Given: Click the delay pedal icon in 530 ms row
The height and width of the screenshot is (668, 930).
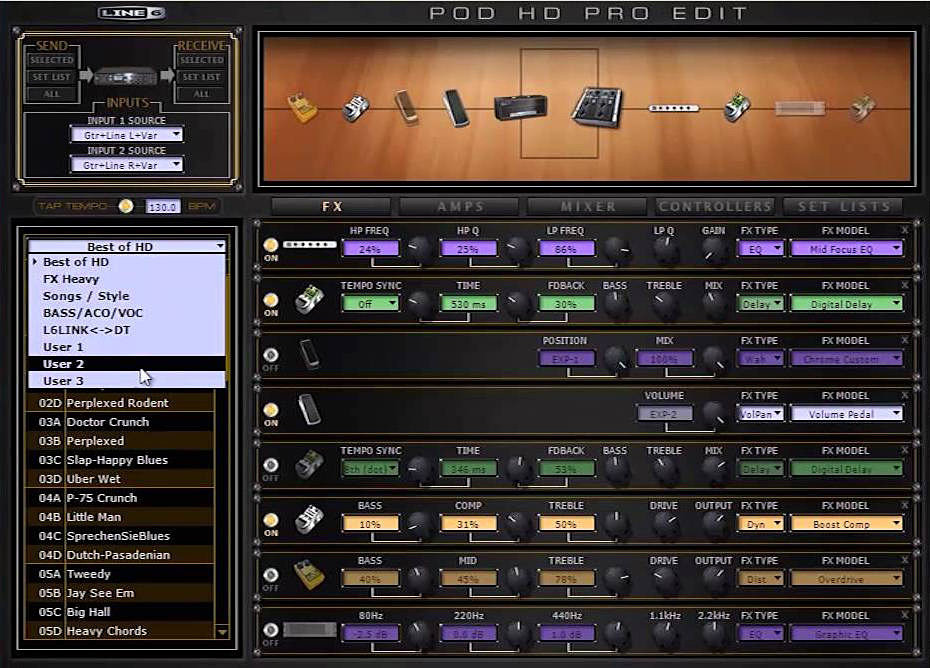Looking at the screenshot, I should [309, 300].
